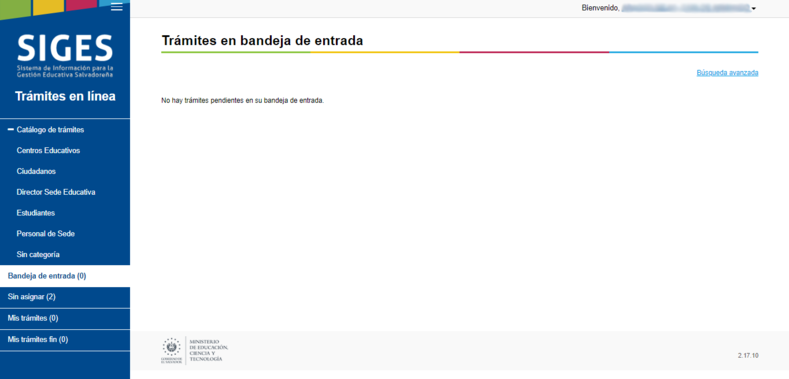This screenshot has width=789, height=379.
Task: Select Director Sede Educativa category
Action: [56, 192]
